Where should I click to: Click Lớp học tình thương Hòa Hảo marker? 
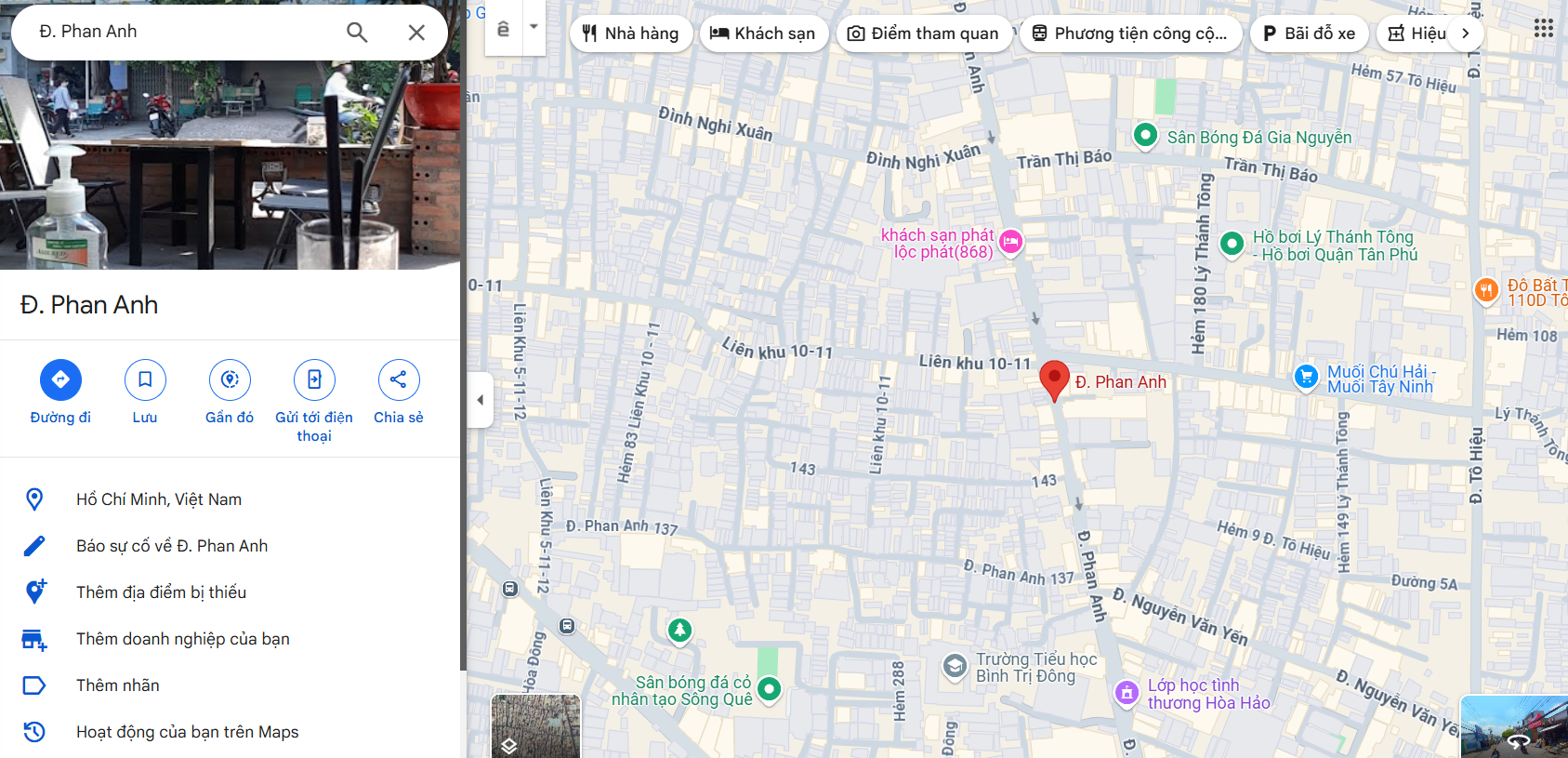click(x=1127, y=693)
